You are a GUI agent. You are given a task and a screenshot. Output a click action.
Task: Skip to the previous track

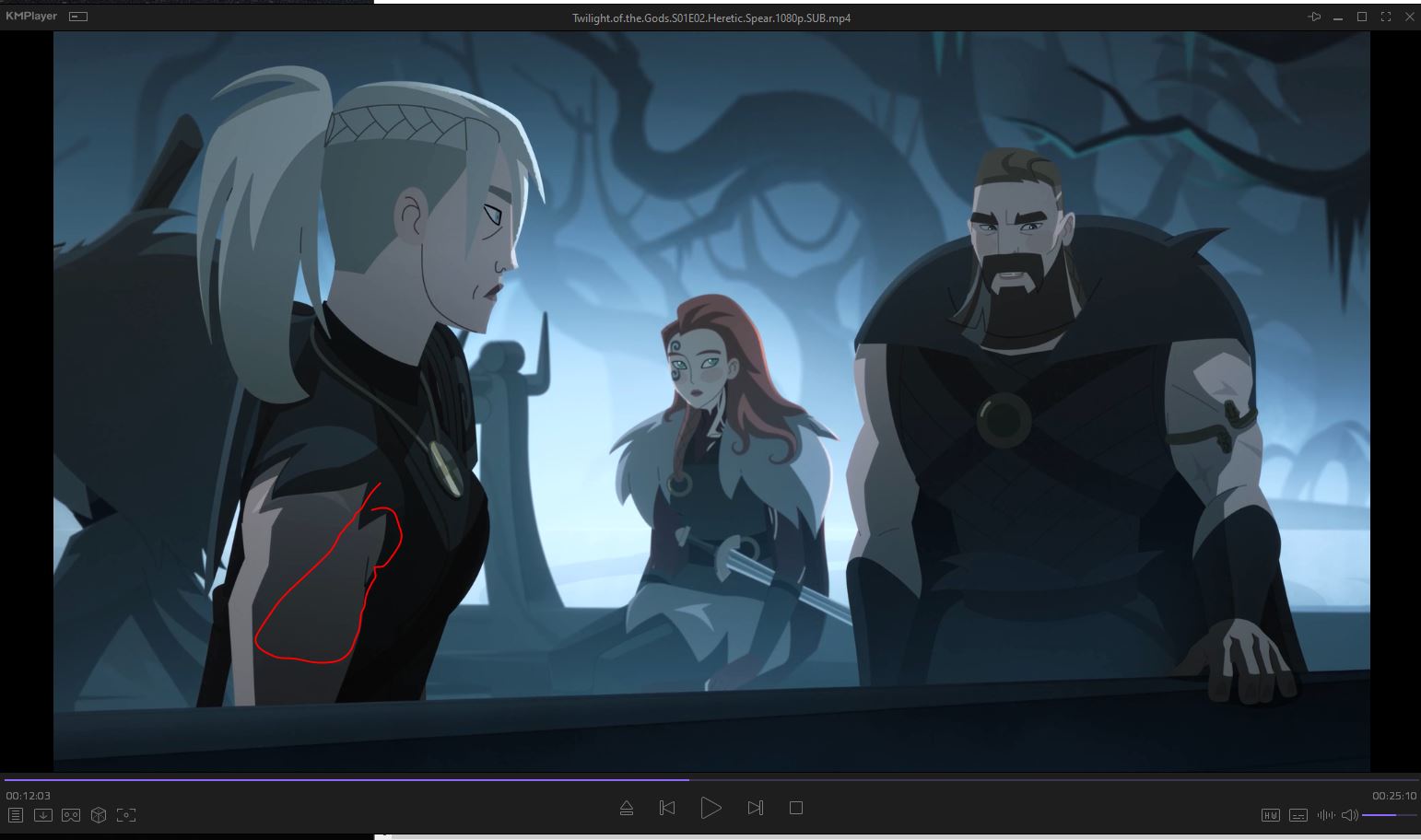[667, 808]
